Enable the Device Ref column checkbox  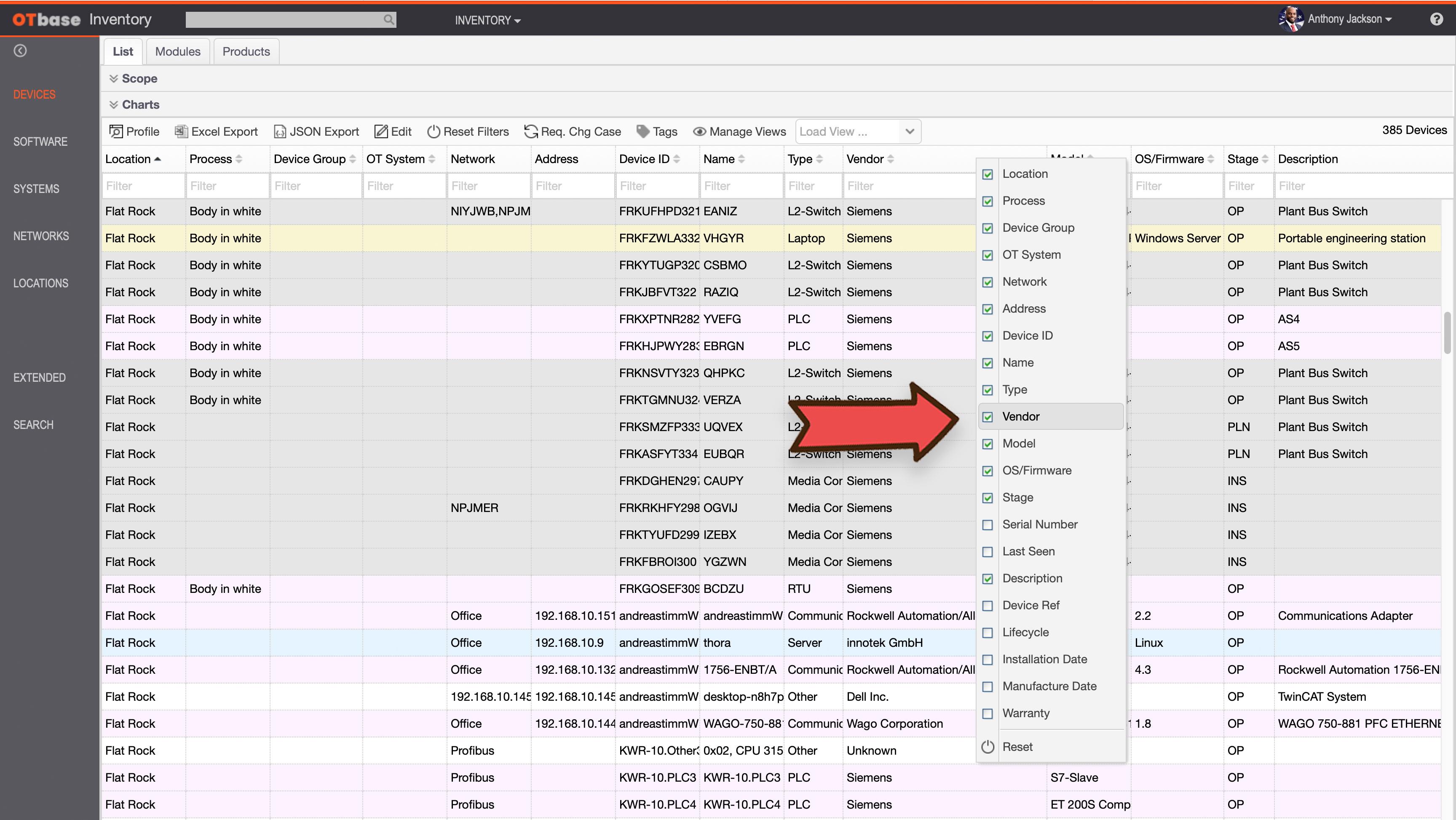pyautogui.click(x=988, y=606)
